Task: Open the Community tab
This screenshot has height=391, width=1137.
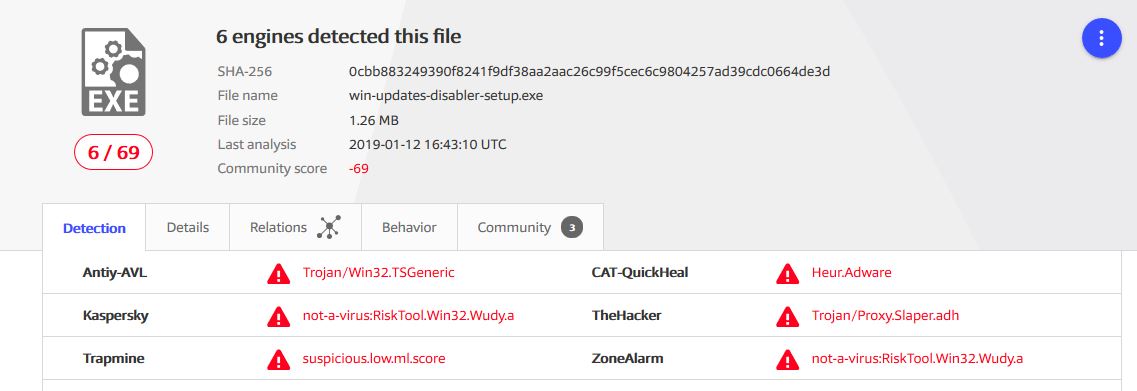Action: [530, 227]
